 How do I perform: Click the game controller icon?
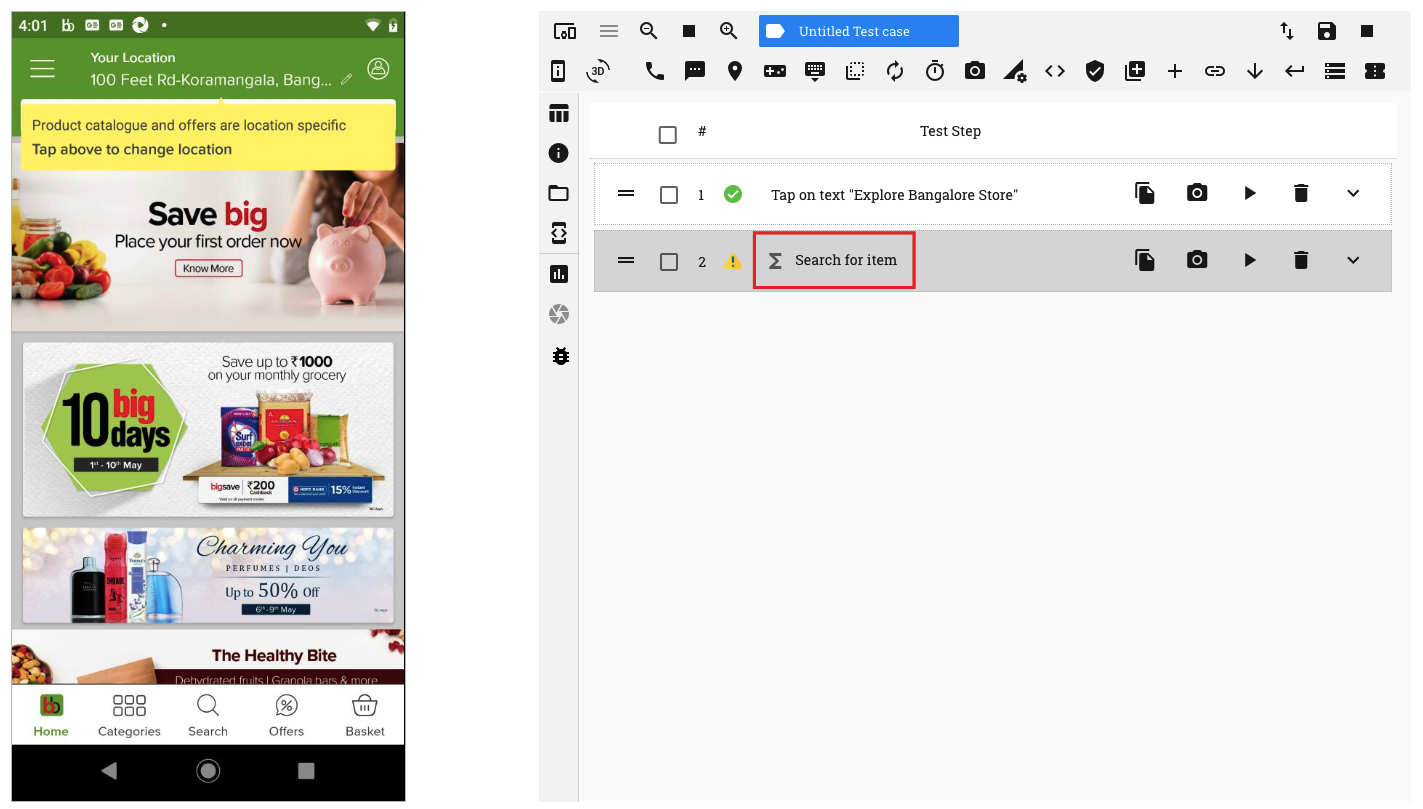pos(775,71)
